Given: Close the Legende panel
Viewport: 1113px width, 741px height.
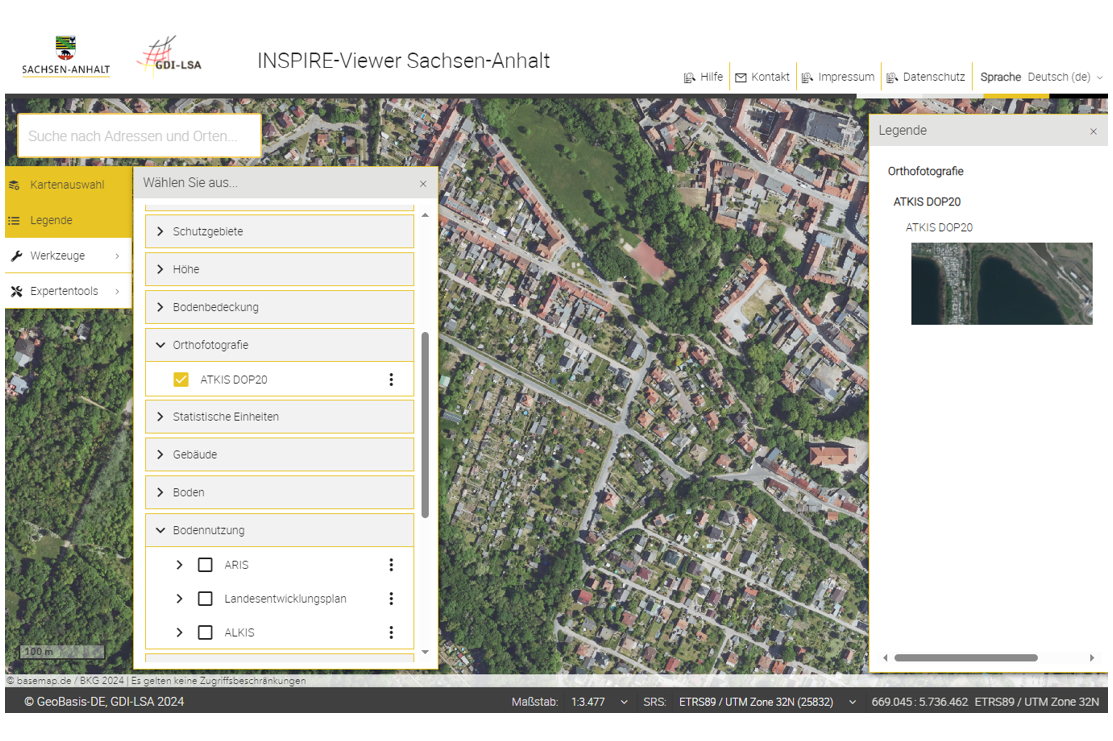Looking at the screenshot, I should click(1093, 131).
